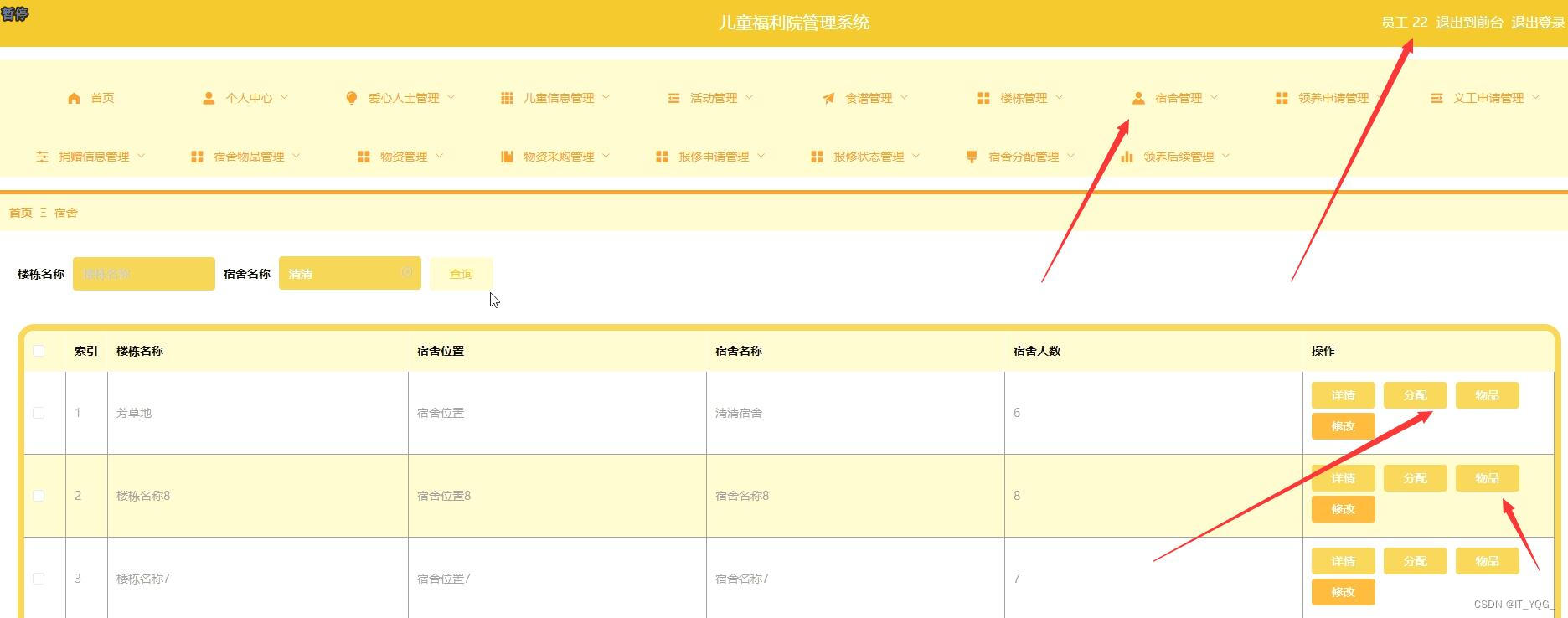Check the row for 楼栋名称7
Screen dimensions: 1568x618
point(39,579)
